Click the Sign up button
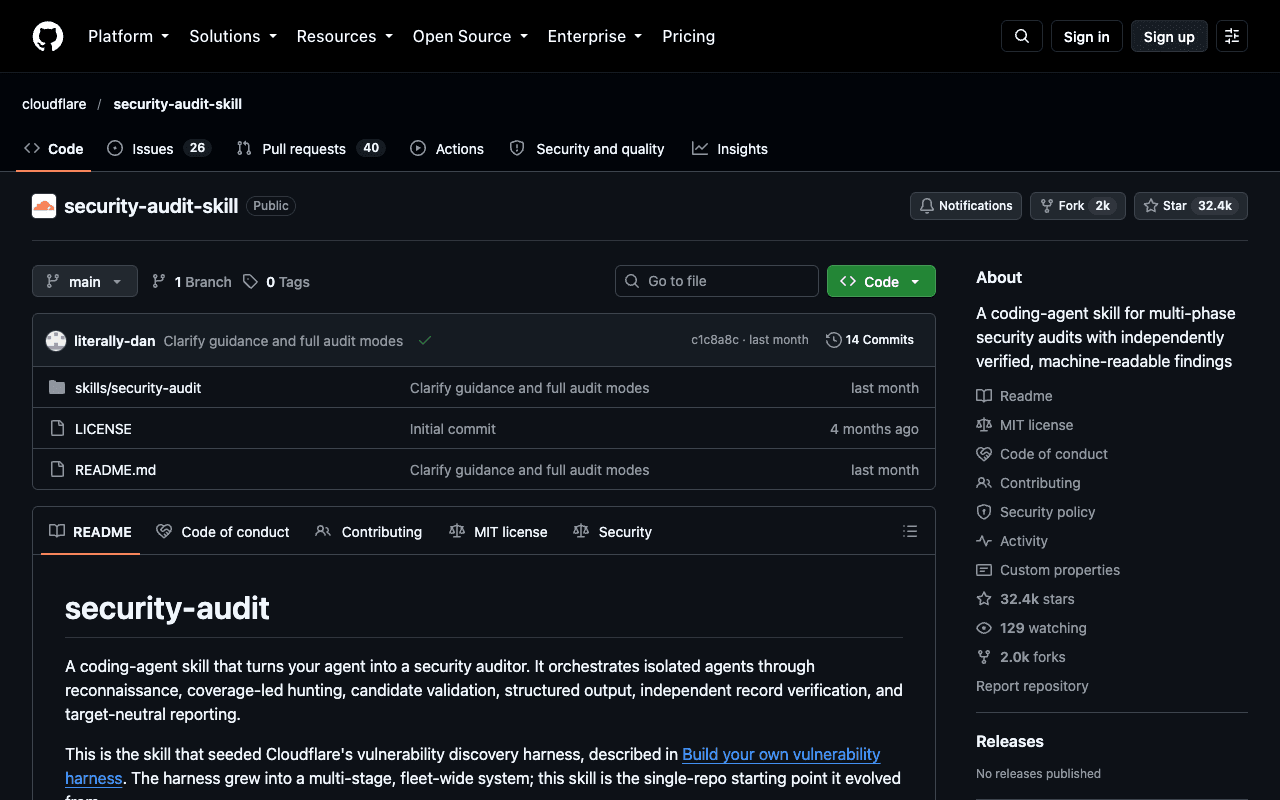The image size is (1280, 800). click(x=1169, y=36)
